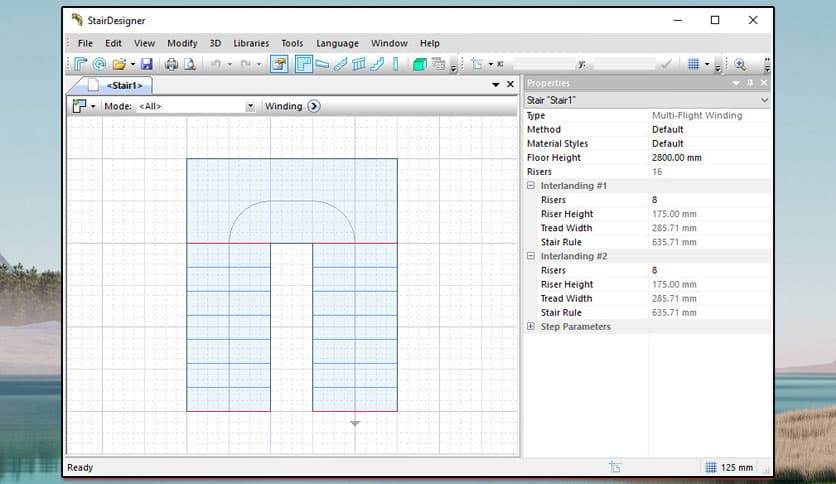Click the zoom magnifier icon
Viewport: 836px width, 484px height.
(x=740, y=64)
